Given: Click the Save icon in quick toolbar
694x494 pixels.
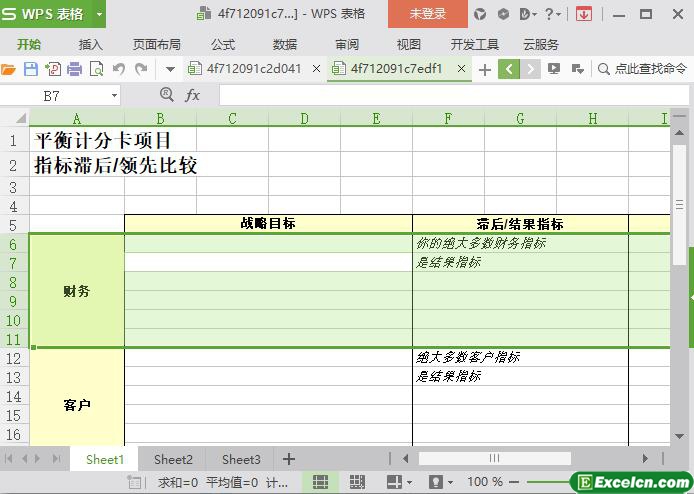Looking at the screenshot, I should pyautogui.click(x=30, y=69).
